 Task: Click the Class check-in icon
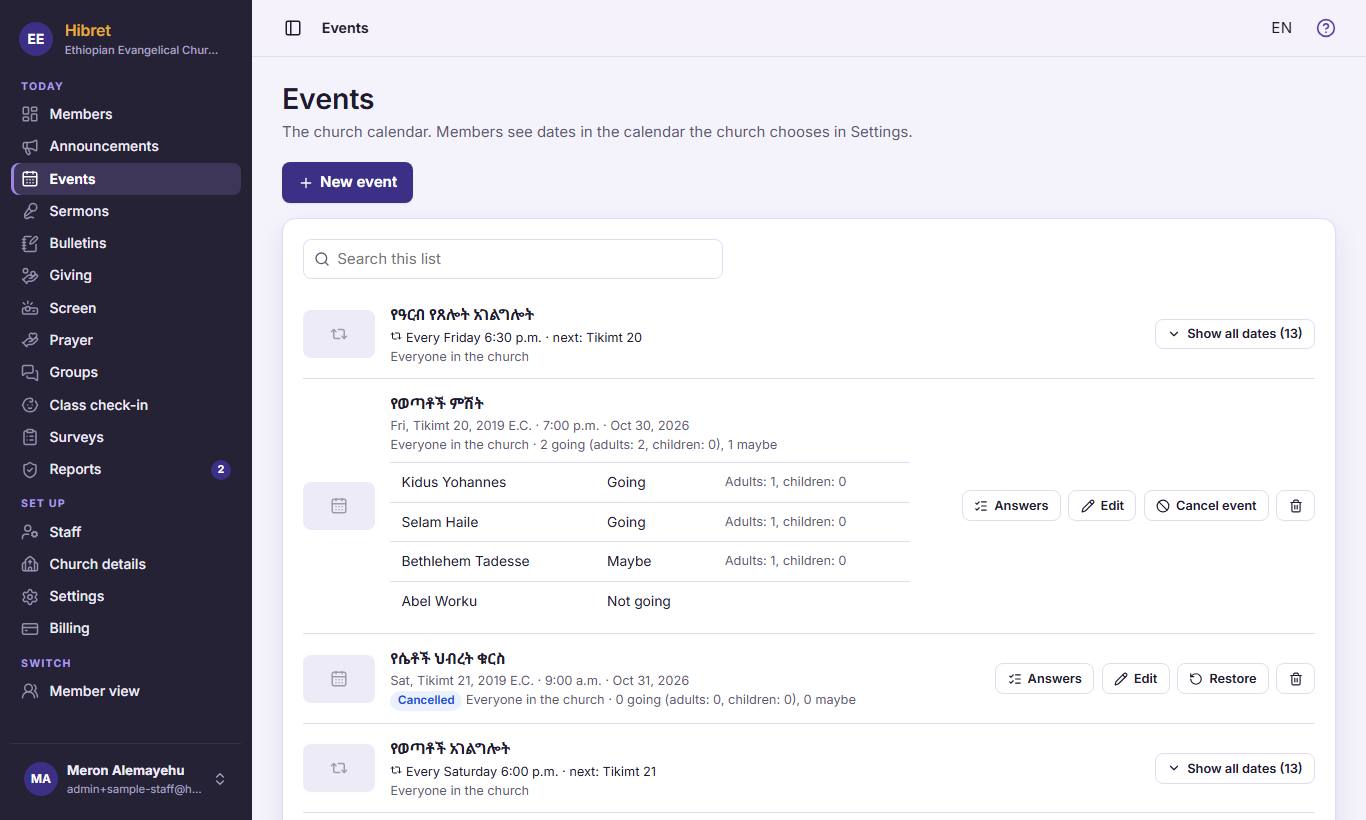(x=30, y=405)
